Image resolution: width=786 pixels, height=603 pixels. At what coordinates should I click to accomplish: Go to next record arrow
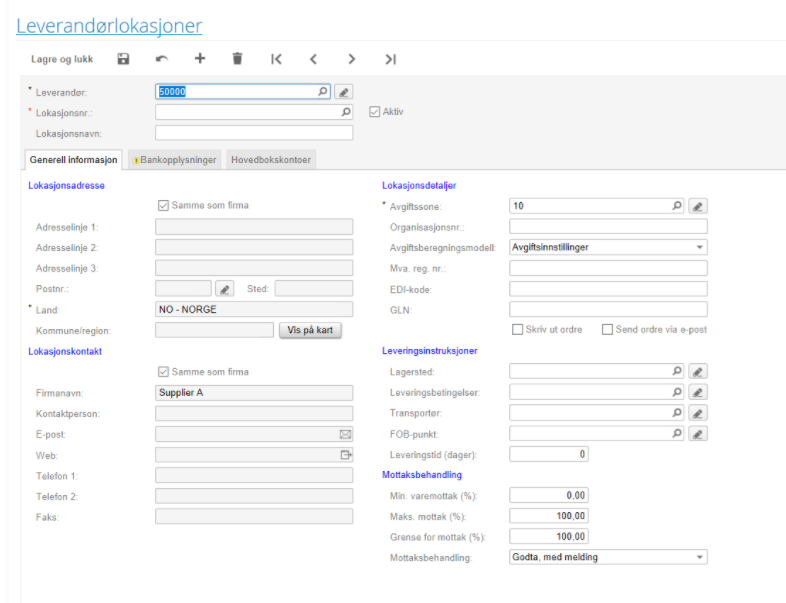tap(352, 59)
